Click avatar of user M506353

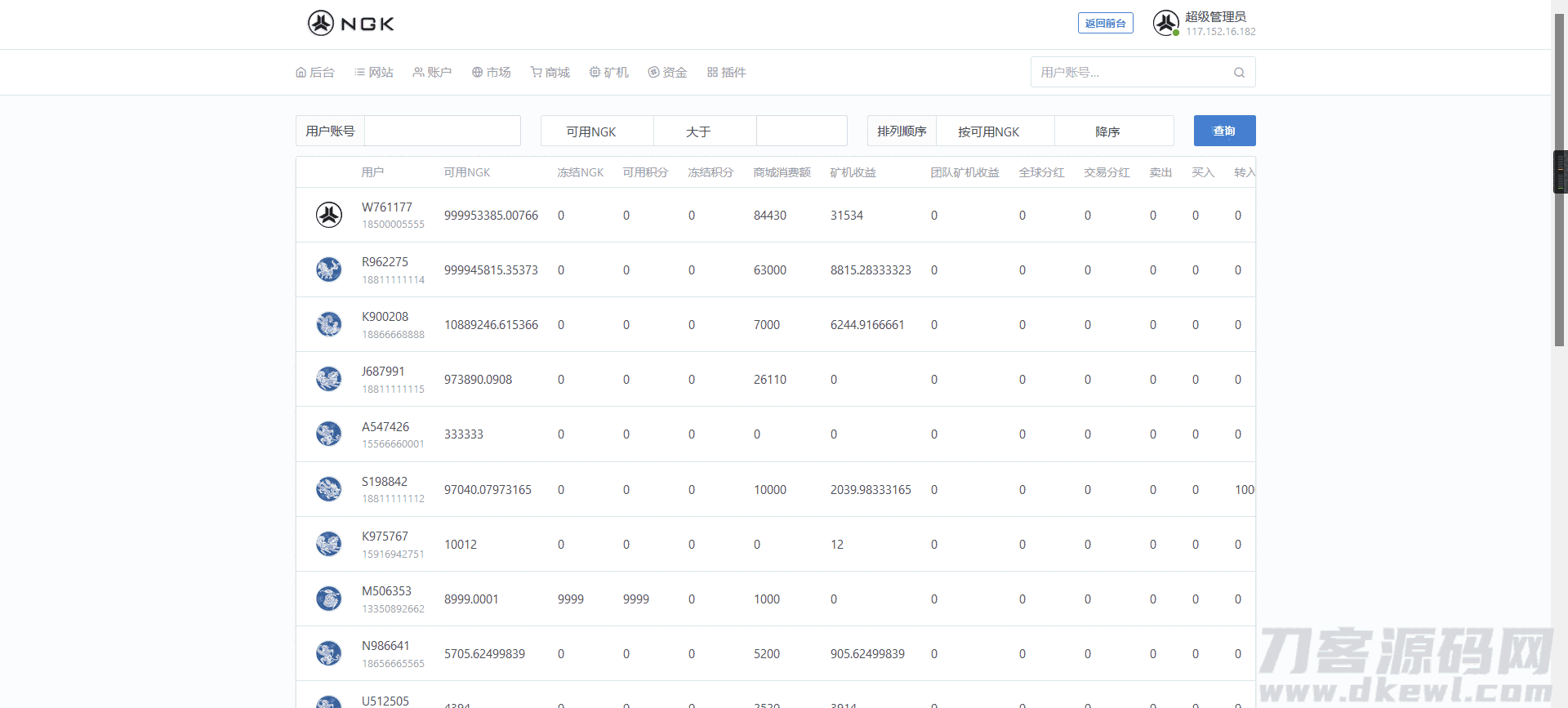click(329, 599)
